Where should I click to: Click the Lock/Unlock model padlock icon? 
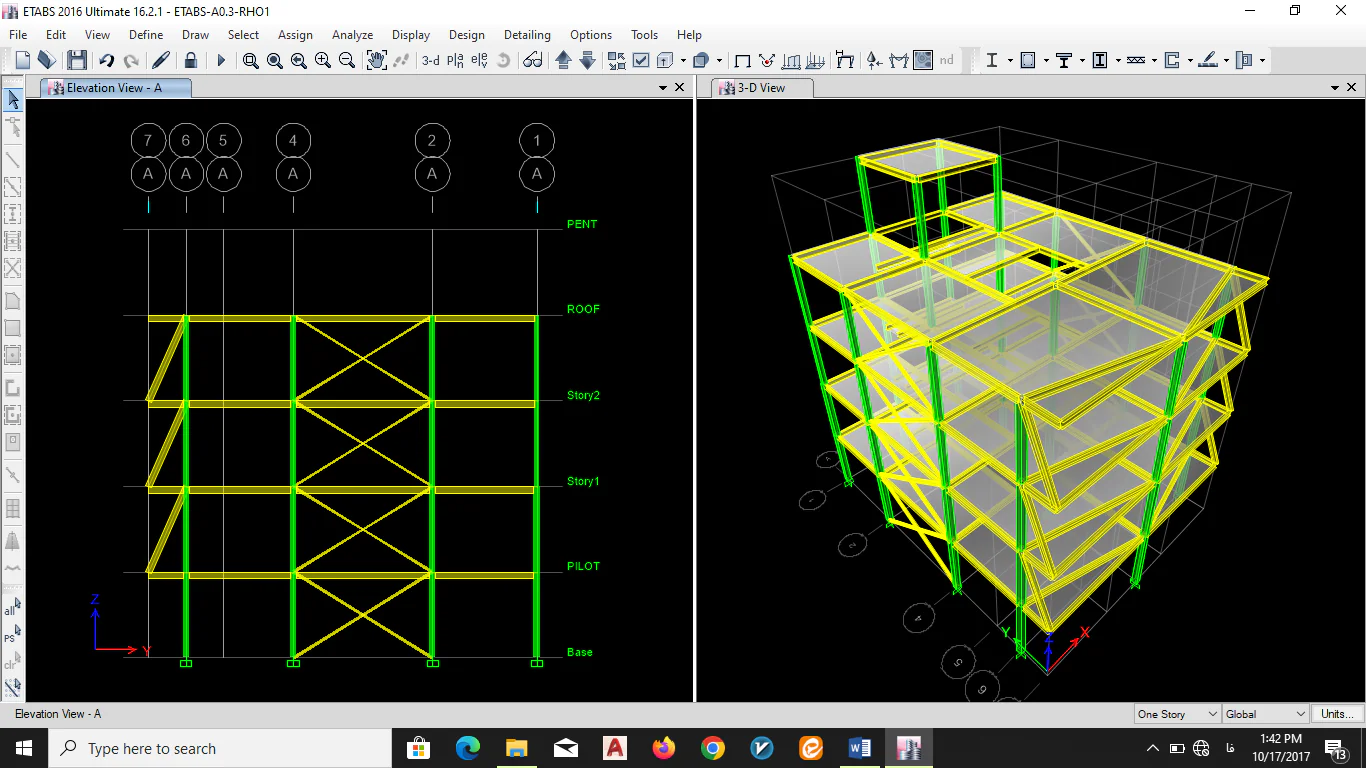pos(190,60)
